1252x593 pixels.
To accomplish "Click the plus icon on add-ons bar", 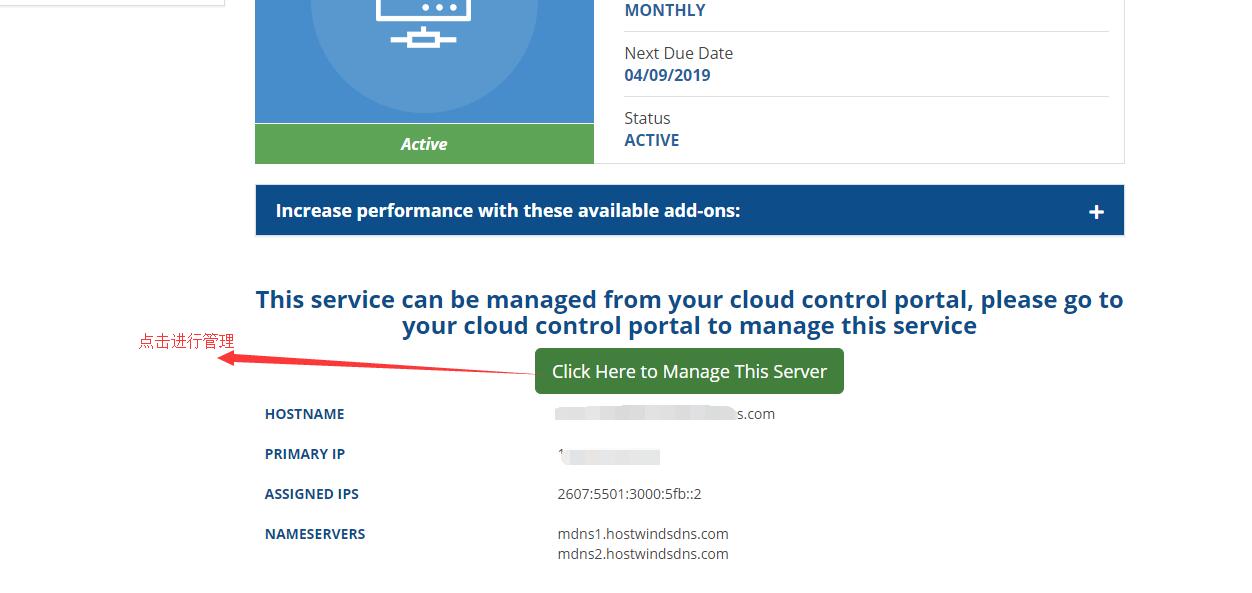I will pyautogui.click(x=1096, y=212).
